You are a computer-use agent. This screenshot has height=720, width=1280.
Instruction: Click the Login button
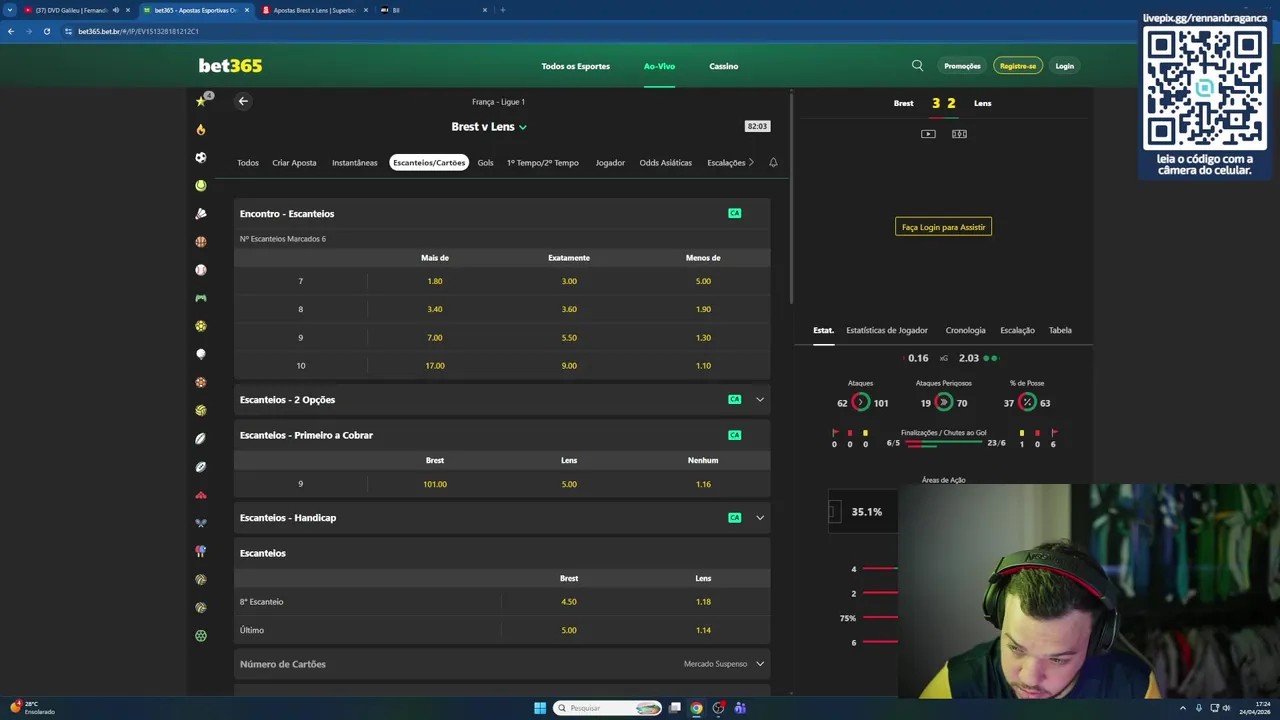click(1064, 66)
